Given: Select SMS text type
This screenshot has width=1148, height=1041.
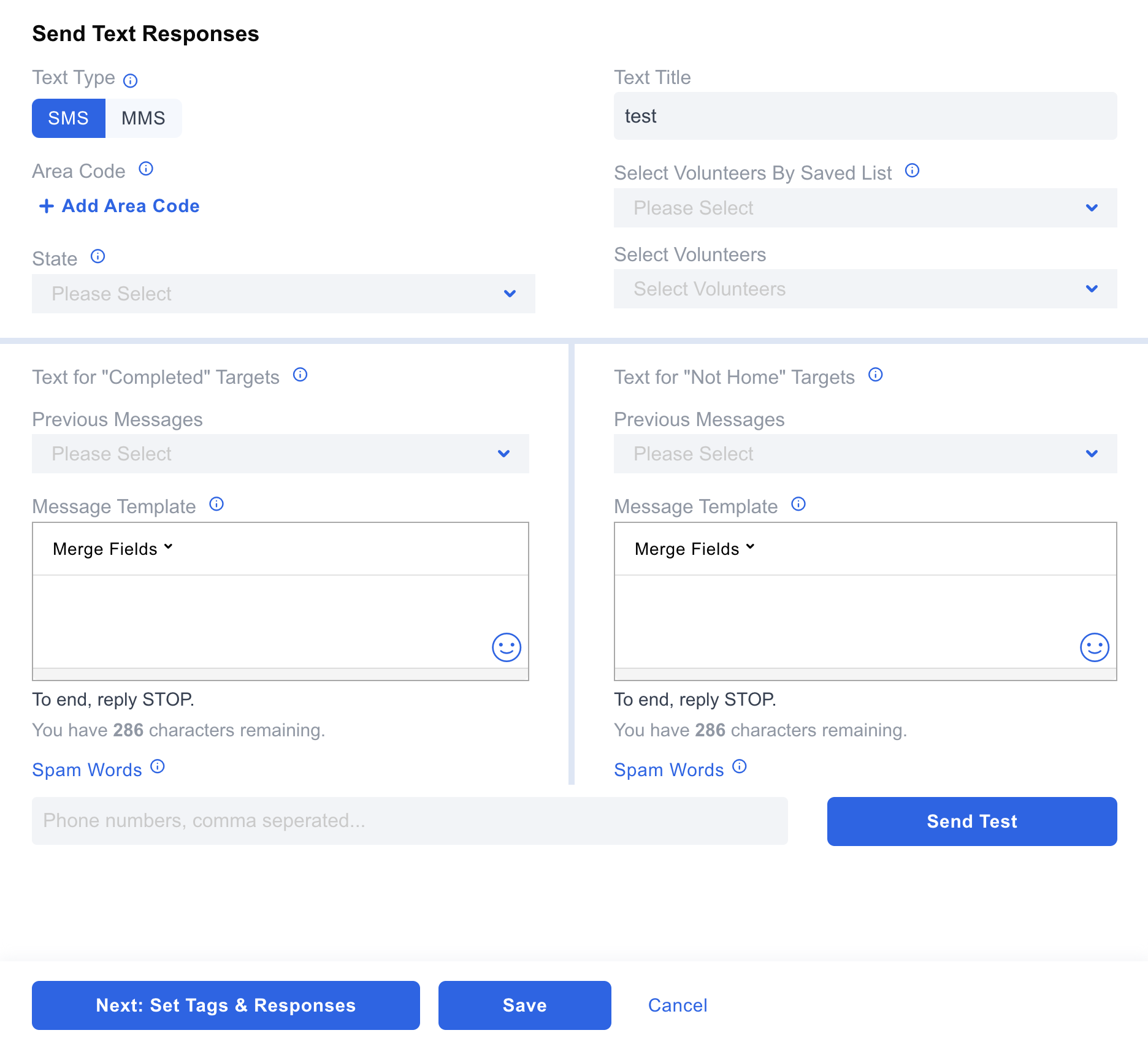Looking at the screenshot, I should click(x=69, y=118).
